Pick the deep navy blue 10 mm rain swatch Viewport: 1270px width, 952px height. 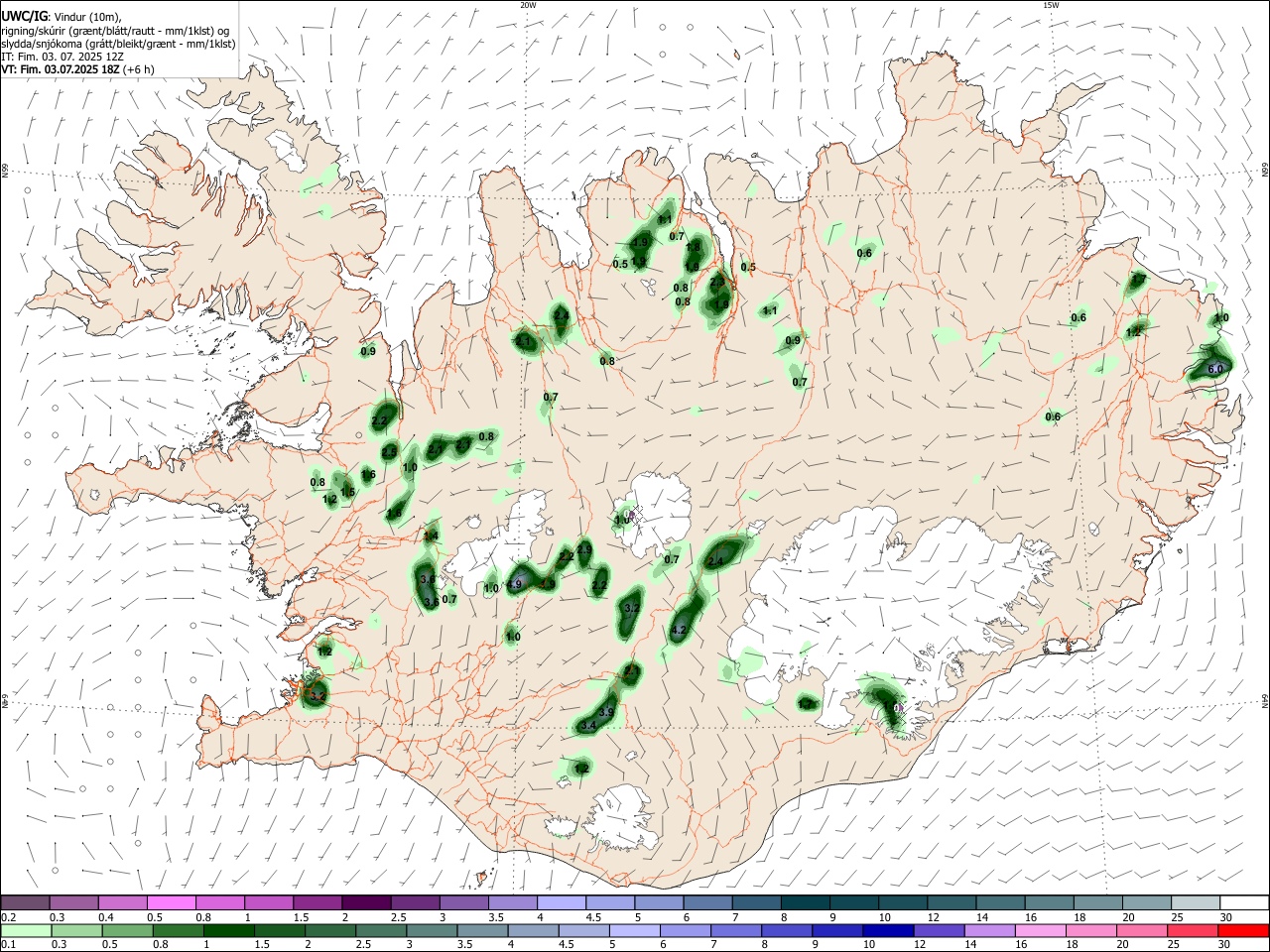pos(886,931)
